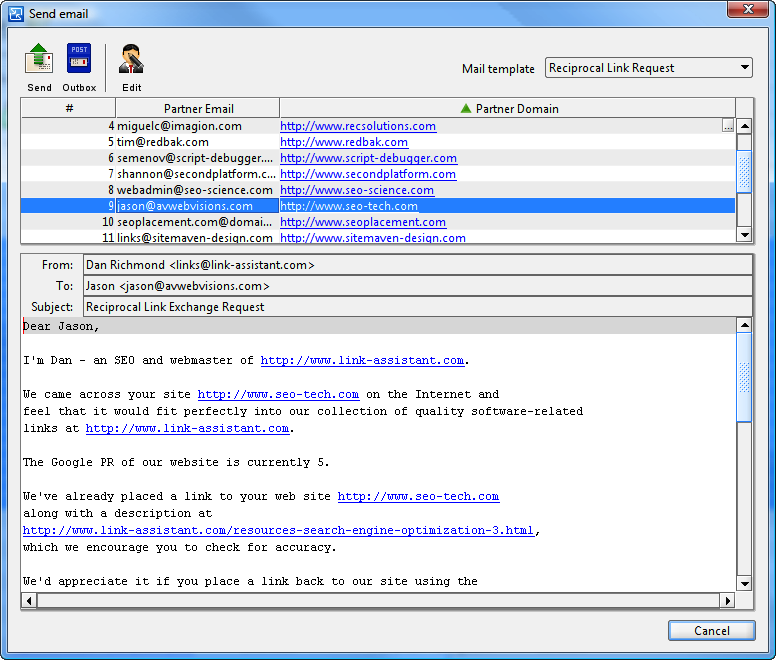This screenshot has height=660, width=776.
Task: Click the horizontal scroll right arrow
Action: point(727,601)
